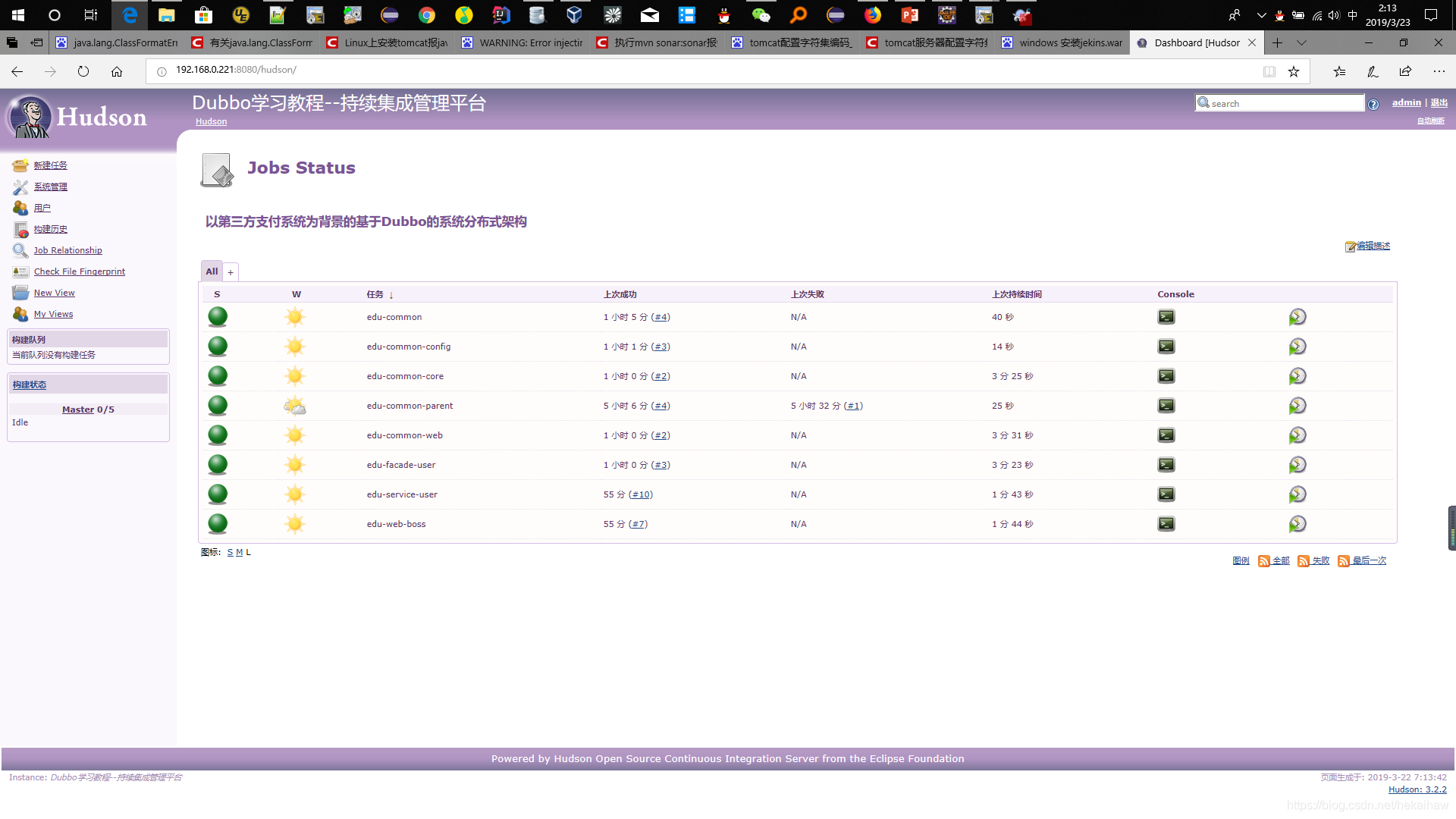Open build history 构建历史
This screenshot has height=819, width=1456.
[x=50, y=229]
